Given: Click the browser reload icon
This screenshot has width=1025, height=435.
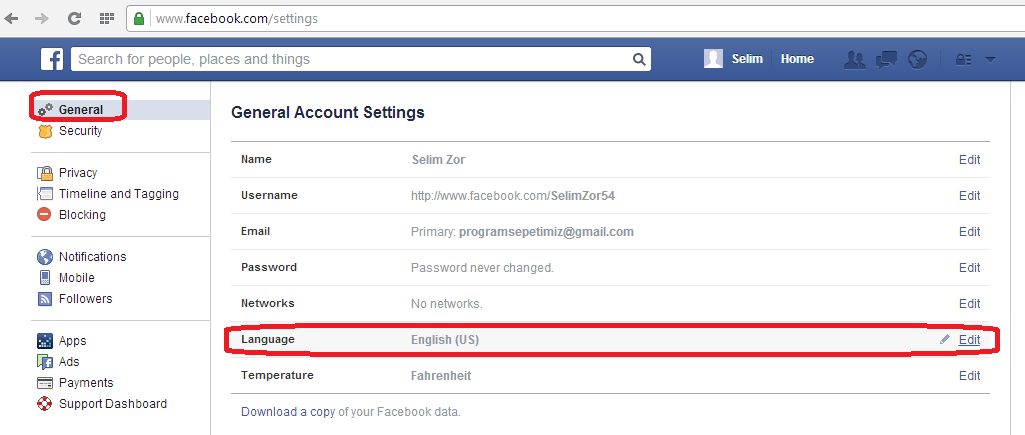Looking at the screenshot, I should tap(74, 18).
